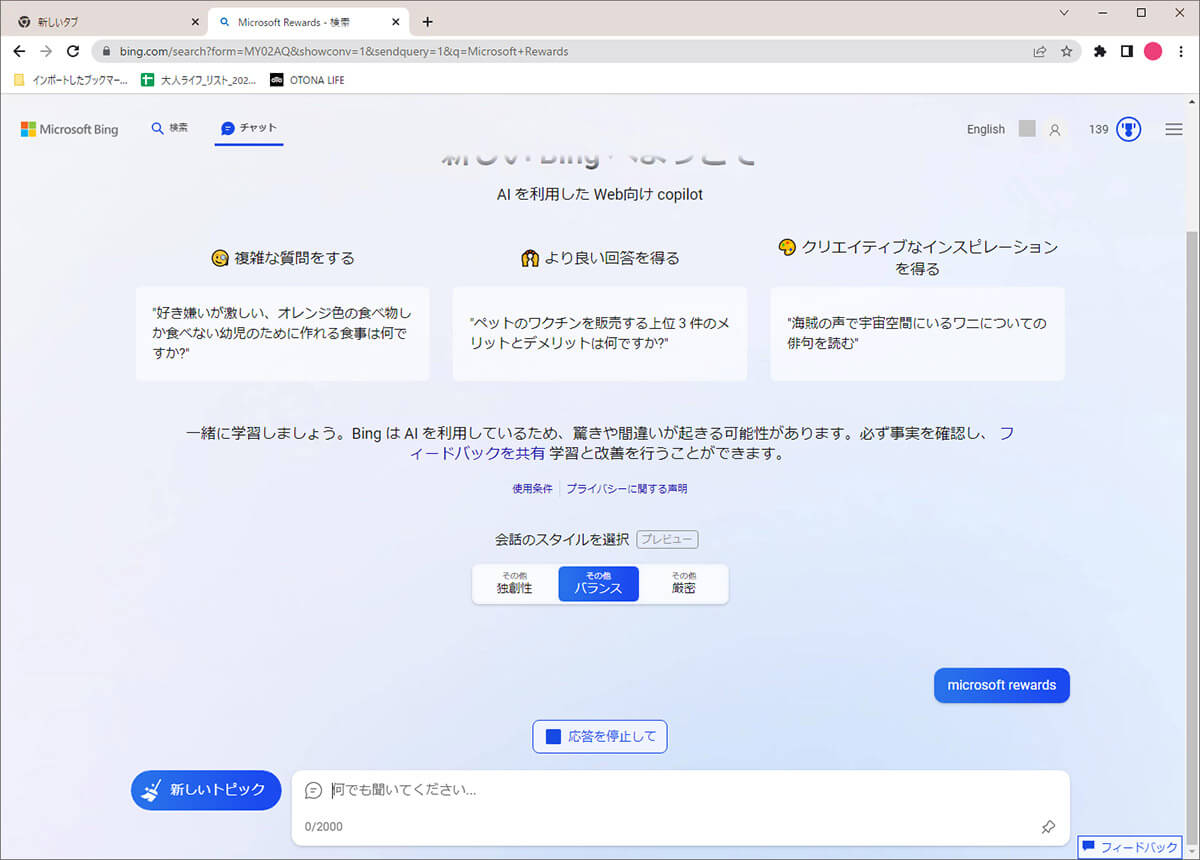The height and width of the screenshot is (860, 1200).
Task: Open the Bing hamburger menu
Action: pyautogui.click(x=1174, y=129)
